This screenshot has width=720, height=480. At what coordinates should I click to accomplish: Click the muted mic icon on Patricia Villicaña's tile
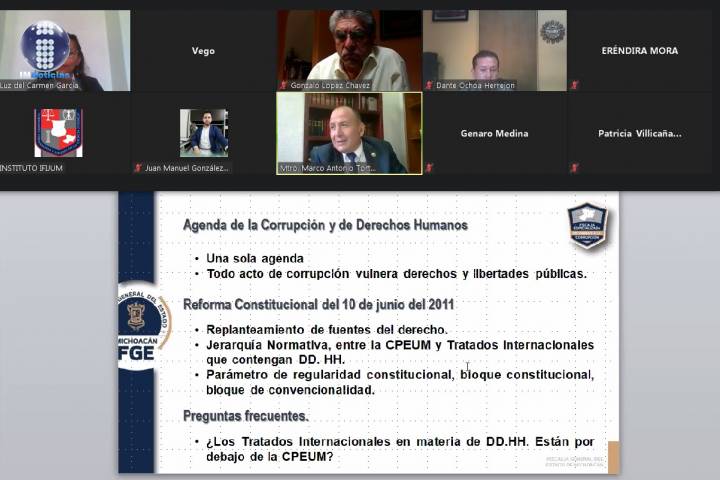point(574,168)
